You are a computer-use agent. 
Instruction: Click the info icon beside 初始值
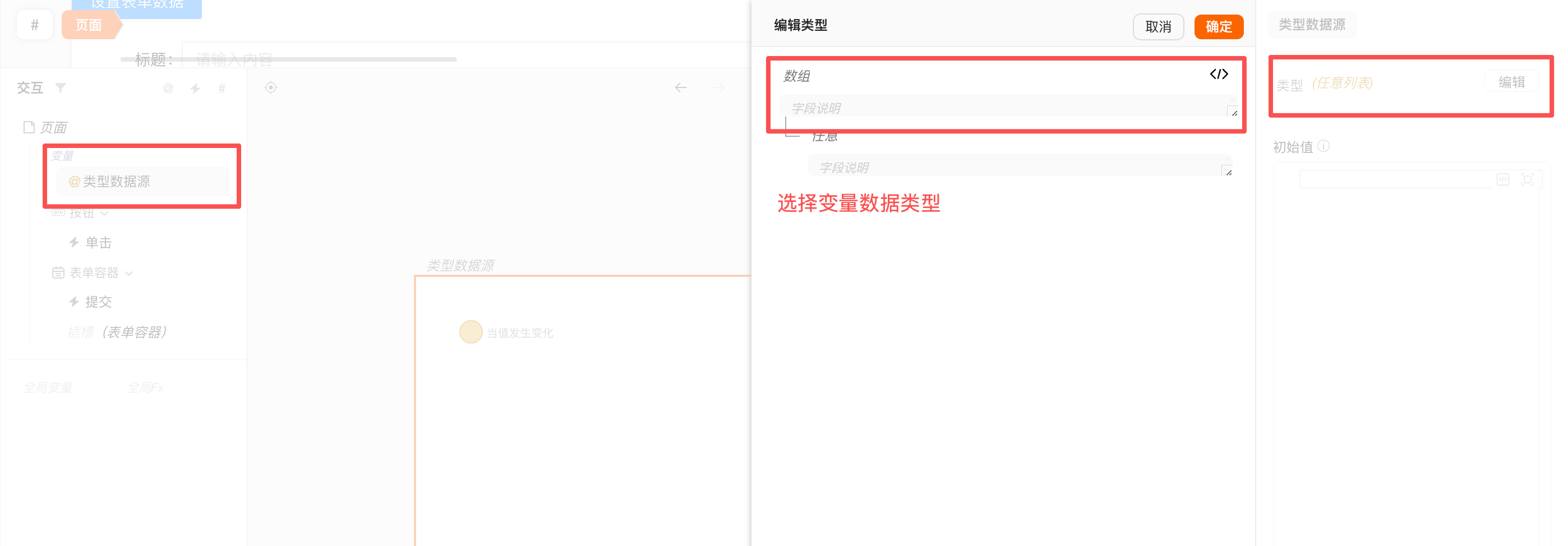click(1323, 146)
